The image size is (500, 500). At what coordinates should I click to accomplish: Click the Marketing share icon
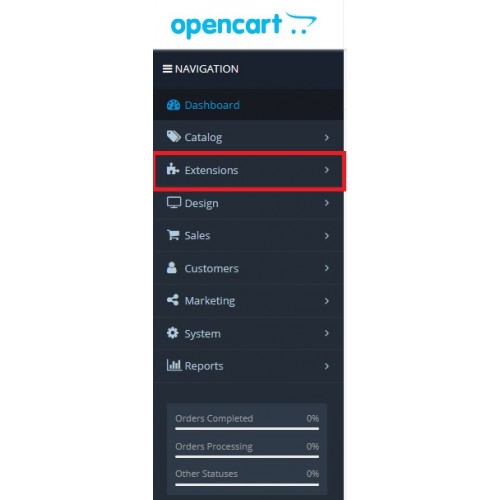(173, 300)
